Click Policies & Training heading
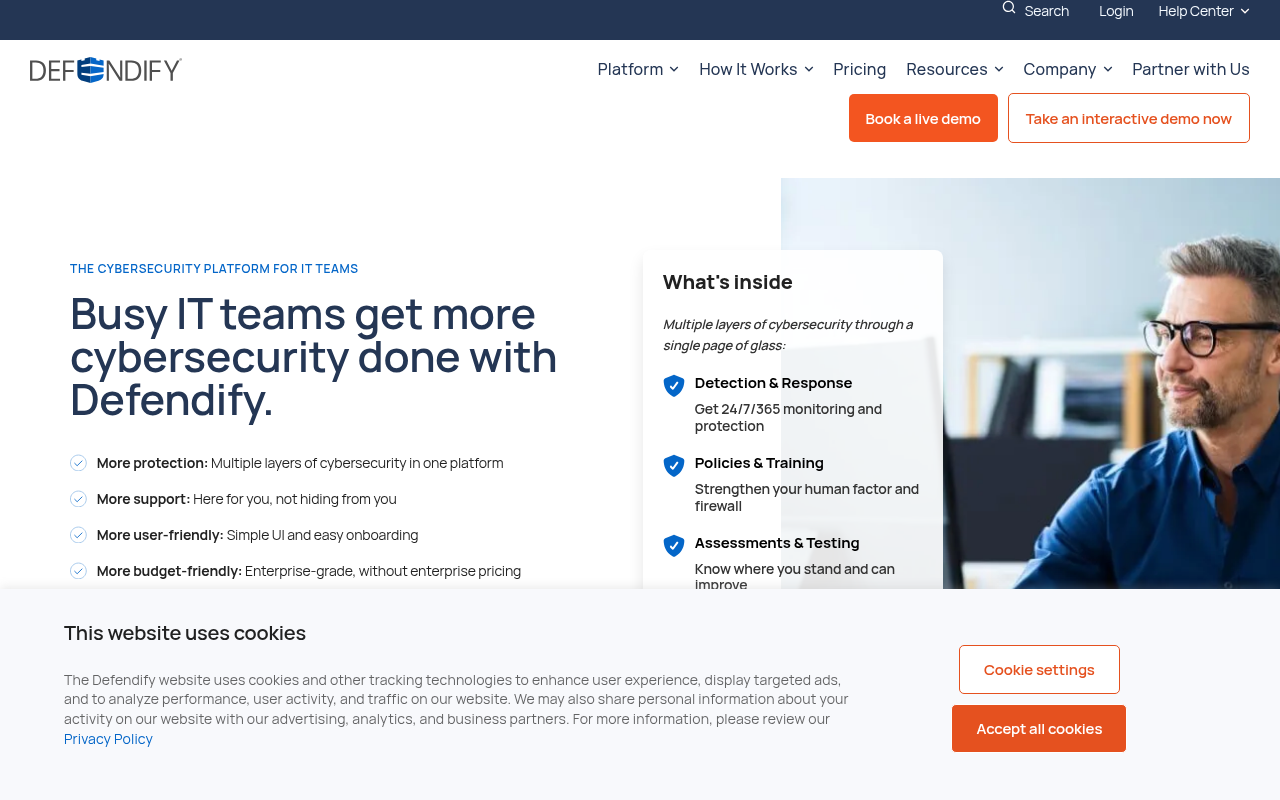Image resolution: width=1280 pixels, height=800 pixels. tap(759, 463)
